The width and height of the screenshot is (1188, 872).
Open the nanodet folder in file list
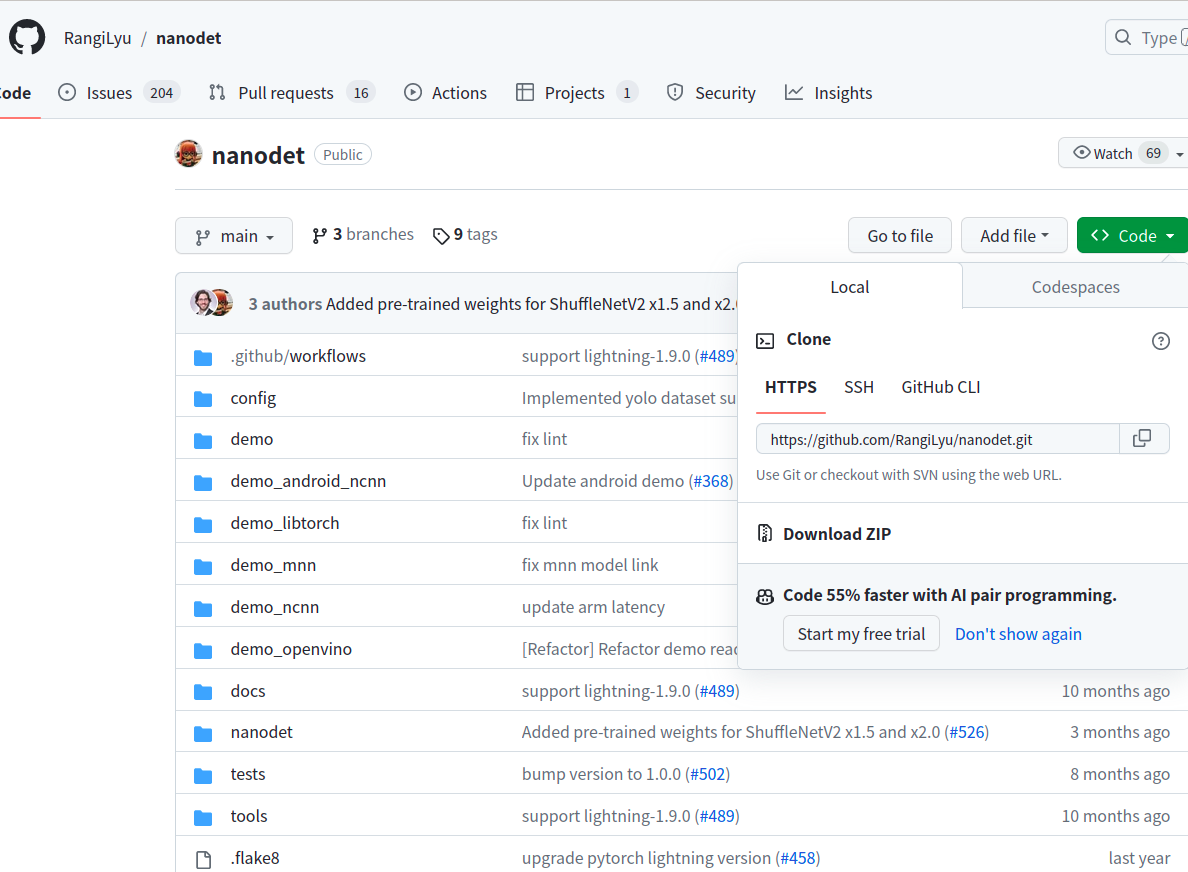coord(261,732)
